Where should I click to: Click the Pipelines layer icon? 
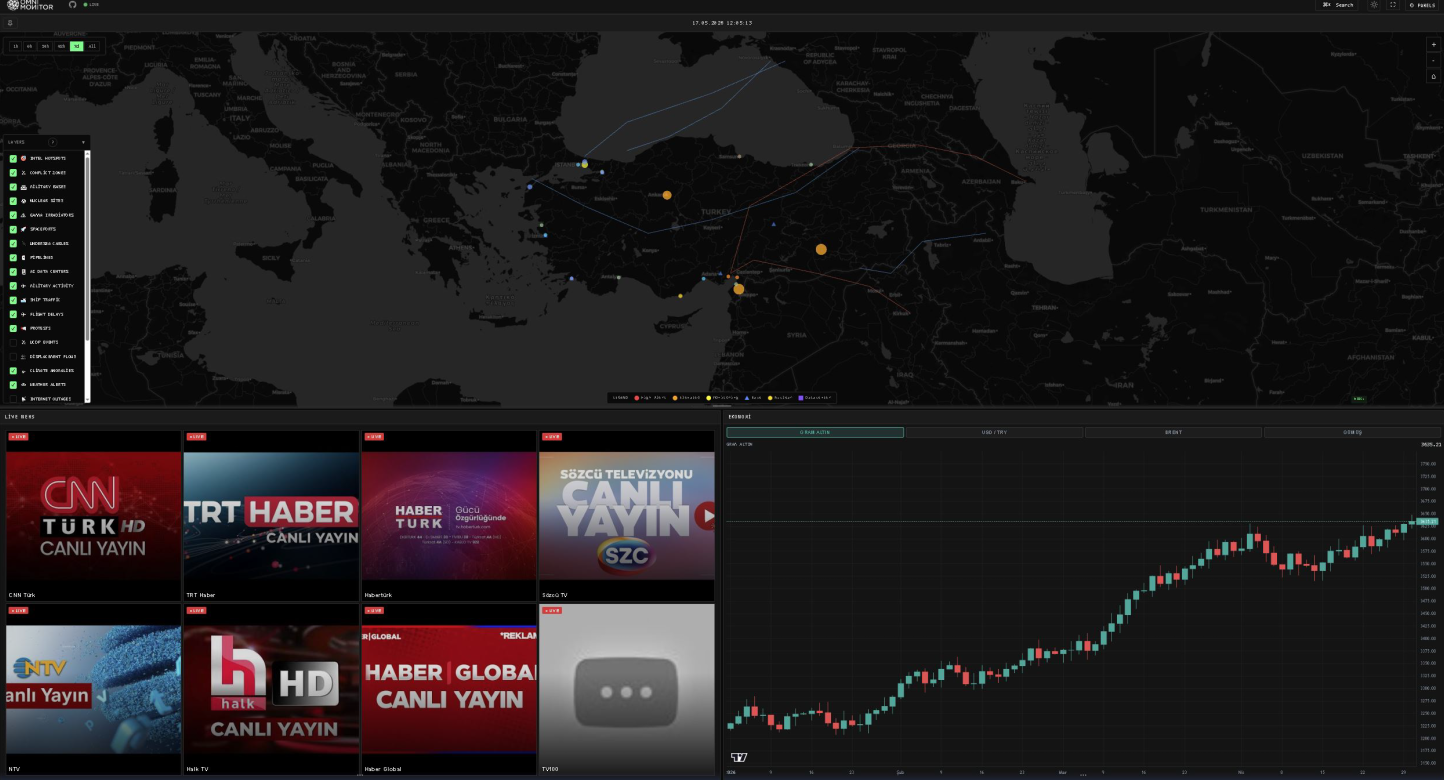pyautogui.click(x=23, y=257)
